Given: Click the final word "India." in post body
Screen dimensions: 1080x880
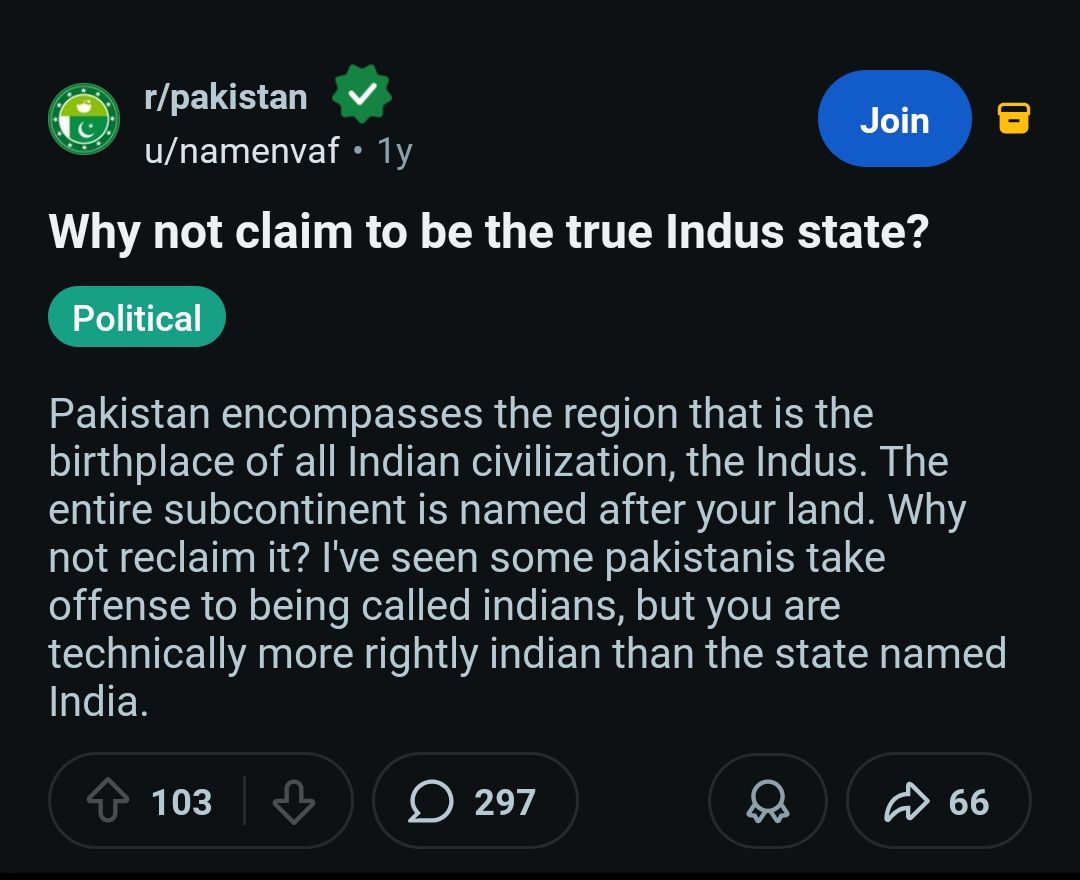Looking at the screenshot, I should [98, 701].
